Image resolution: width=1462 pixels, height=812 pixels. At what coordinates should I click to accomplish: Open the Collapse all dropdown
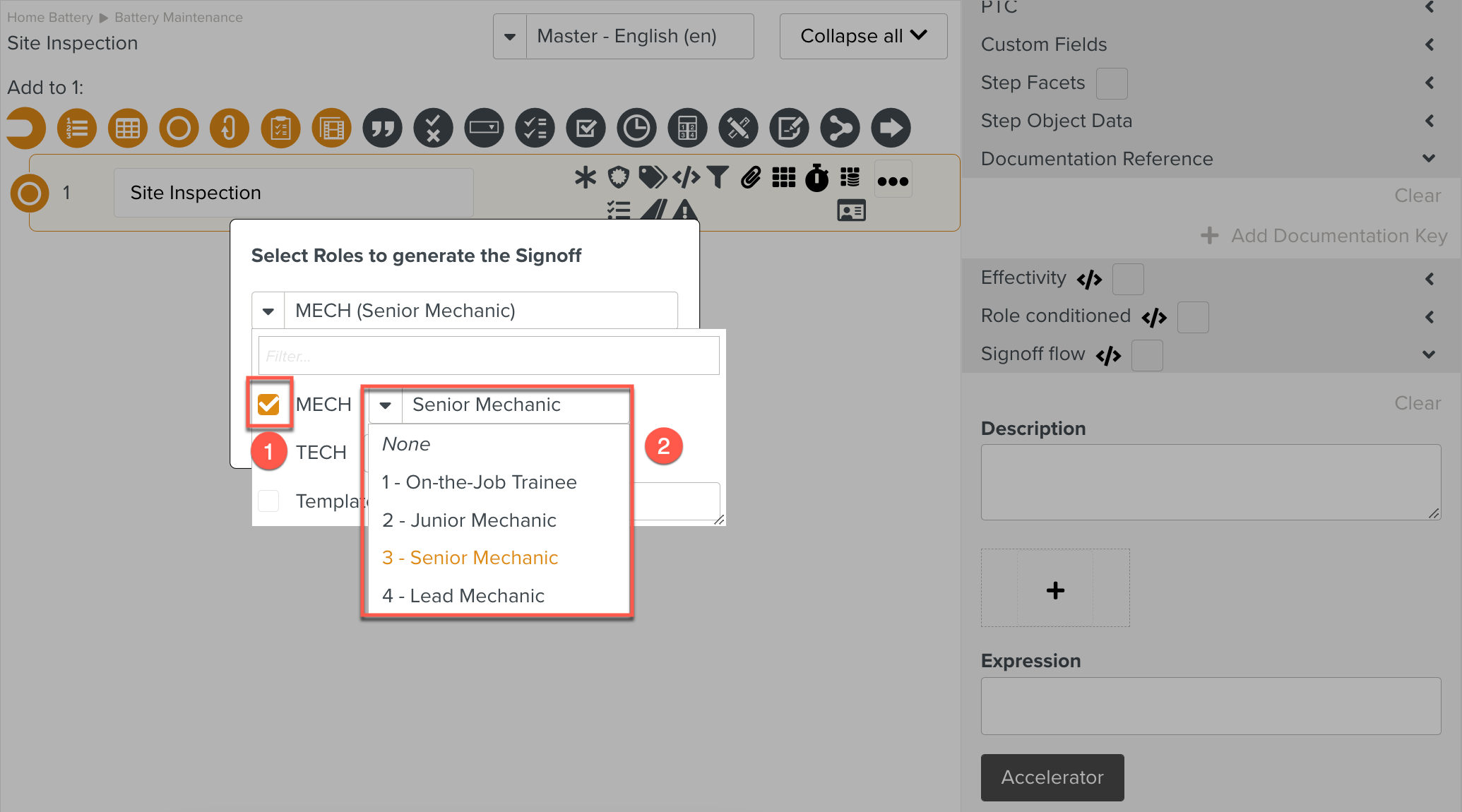(863, 37)
